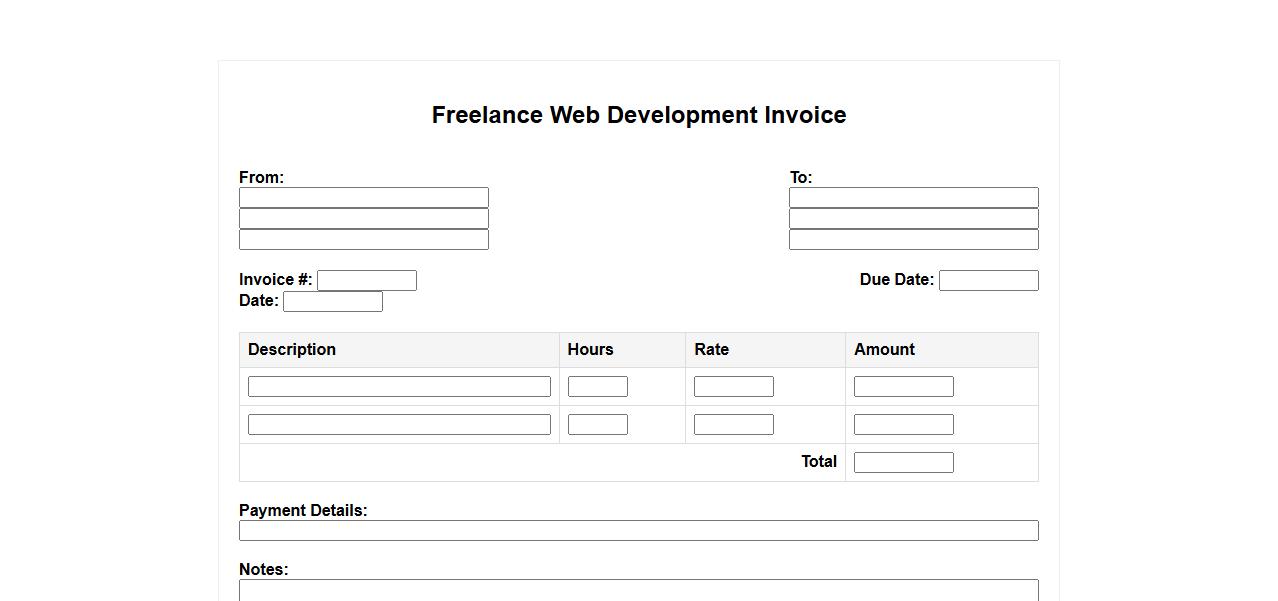
Task: Click the Total amount field
Action: (903, 463)
